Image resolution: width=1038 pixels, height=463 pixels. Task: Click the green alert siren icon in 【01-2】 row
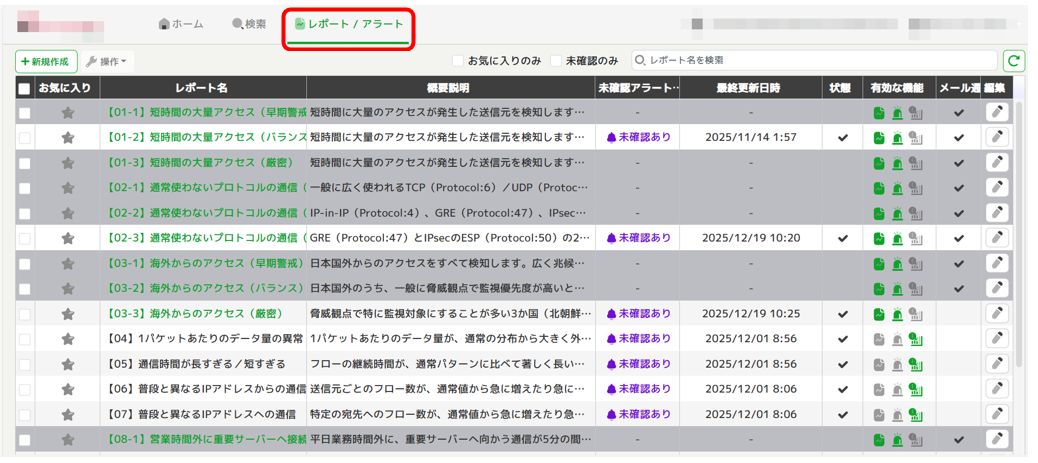click(898, 138)
